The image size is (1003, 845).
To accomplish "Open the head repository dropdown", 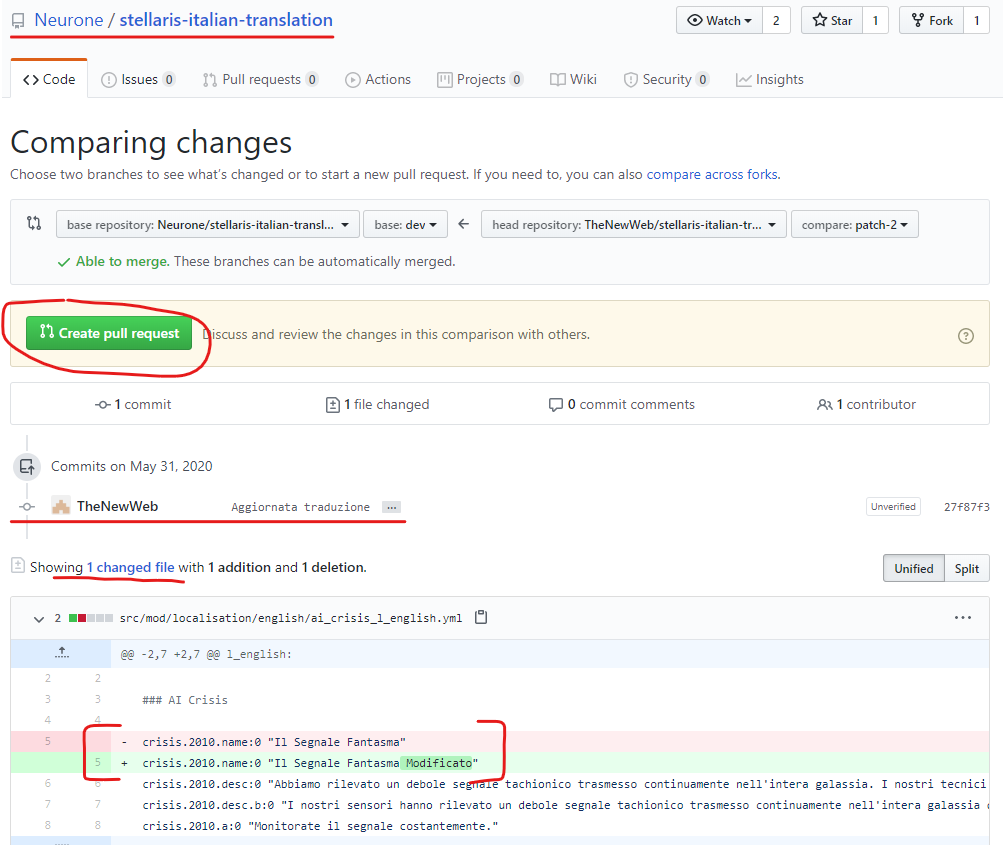I will tap(633, 225).
